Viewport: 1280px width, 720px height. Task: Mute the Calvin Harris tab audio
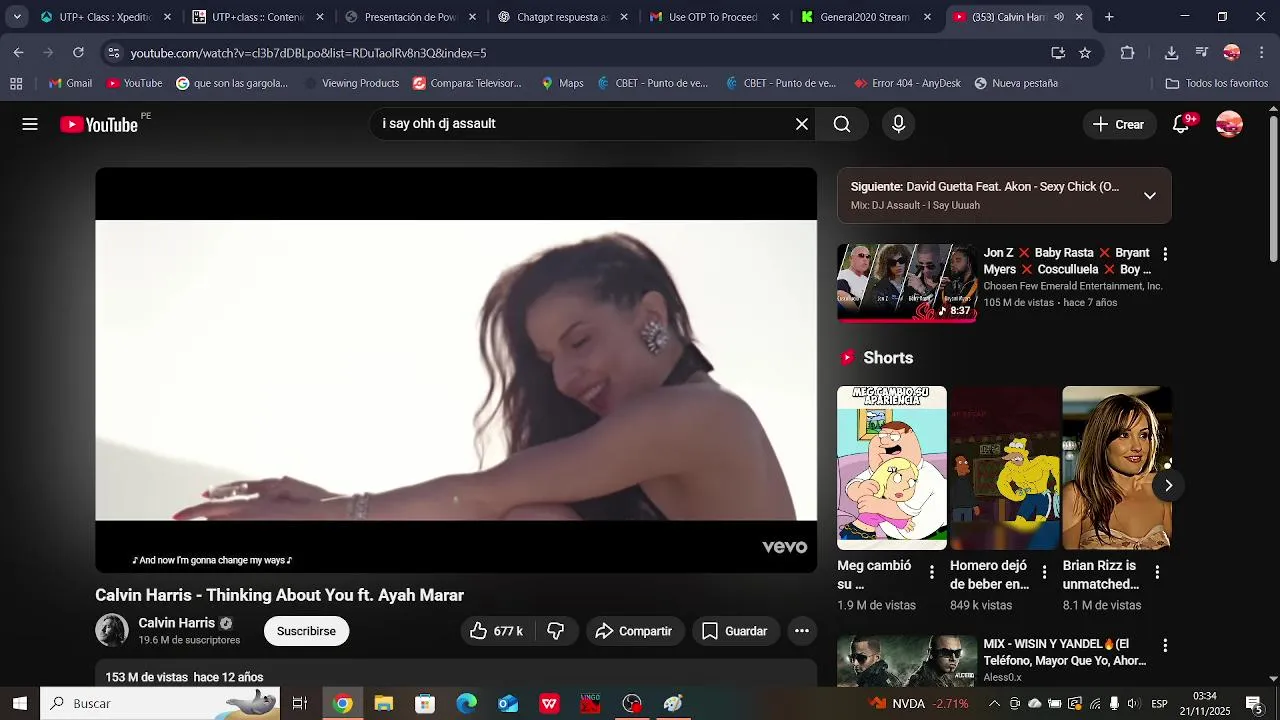pyautogui.click(x=1058, y=17)
